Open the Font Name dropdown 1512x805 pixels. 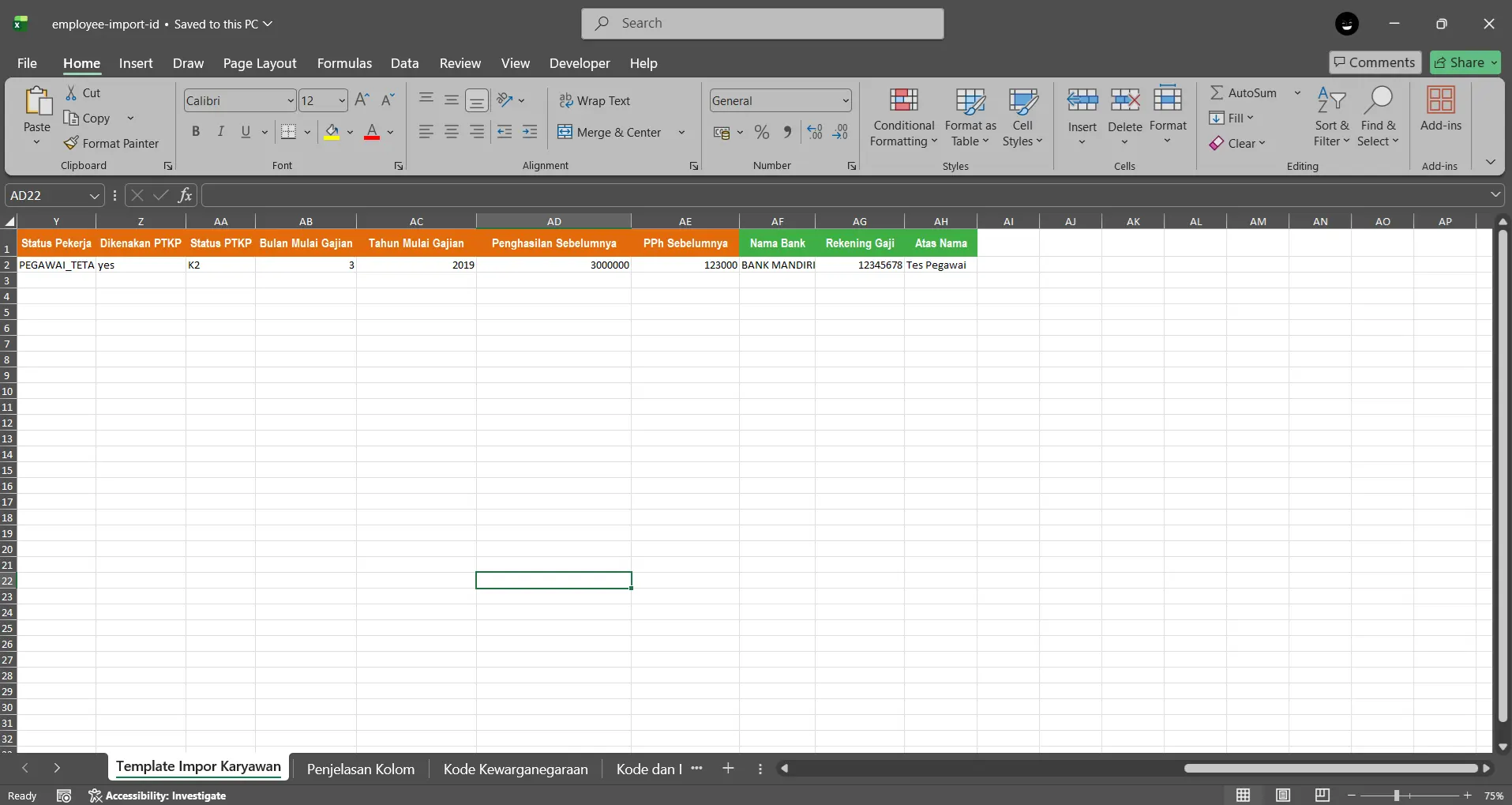click(290, 100)
